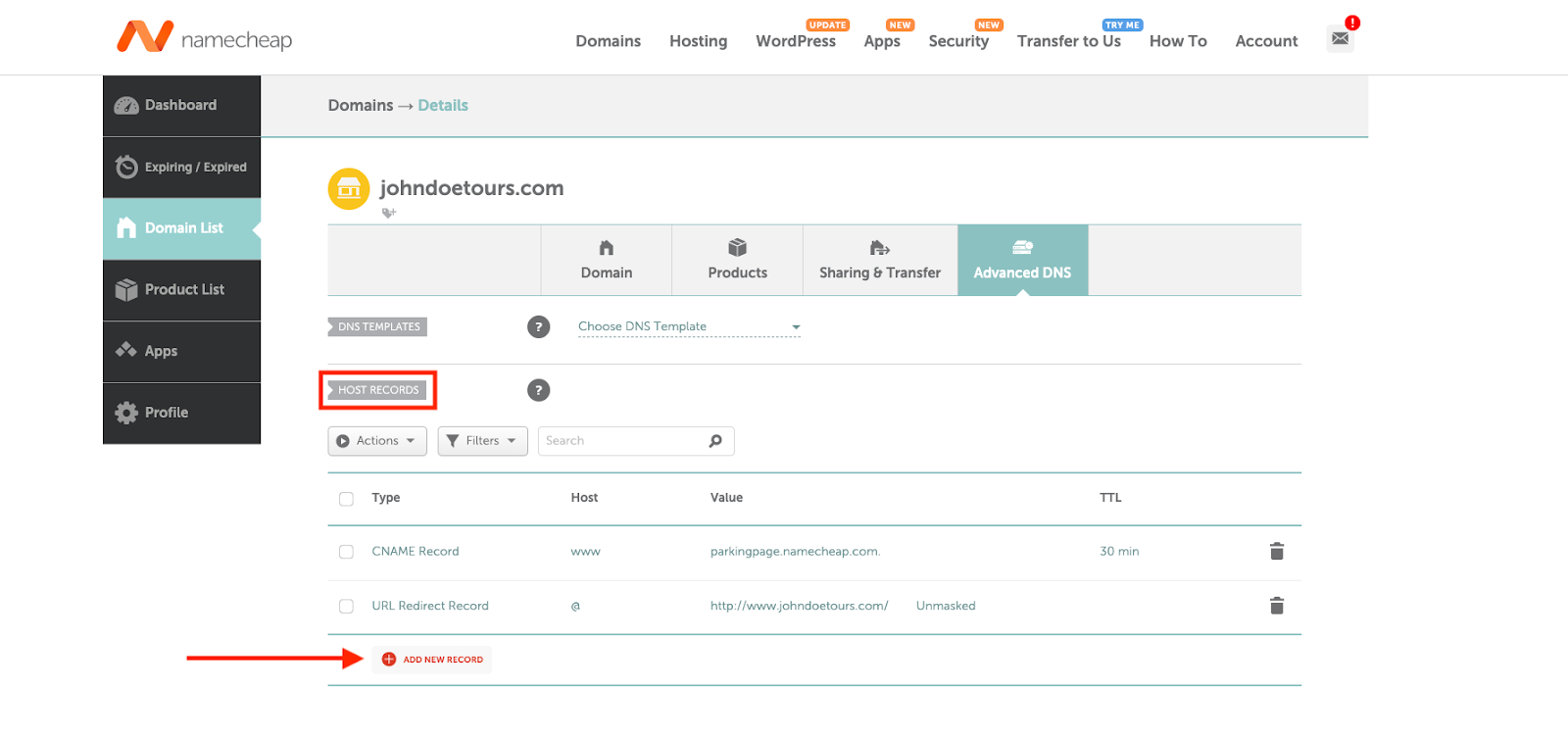
Task: Switch to the Sharing & Transfer tab
Action: pyautogui.click(x=880, y=261)
